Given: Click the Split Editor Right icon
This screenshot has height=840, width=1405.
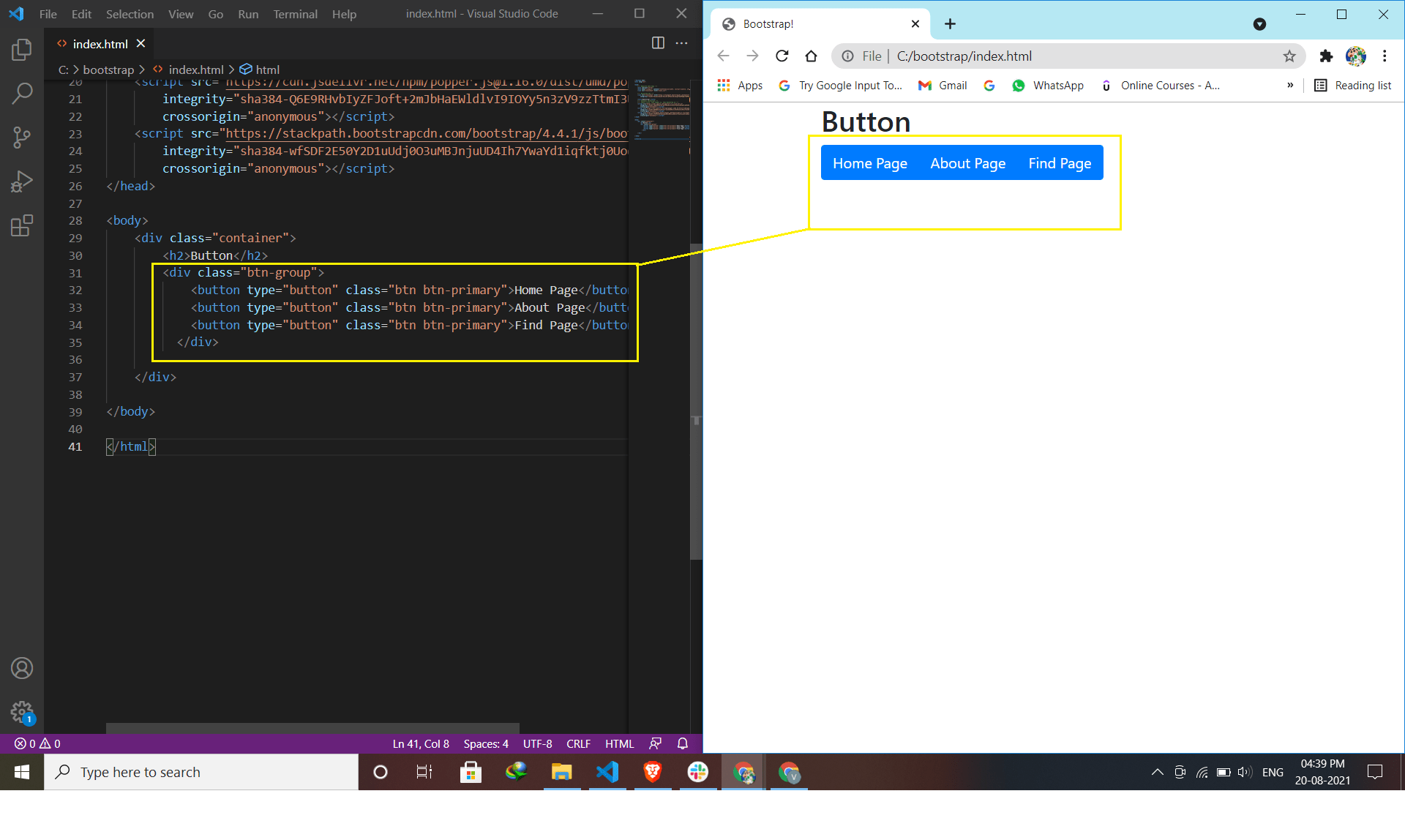Looking at the screenshot, I should [658, 43].
